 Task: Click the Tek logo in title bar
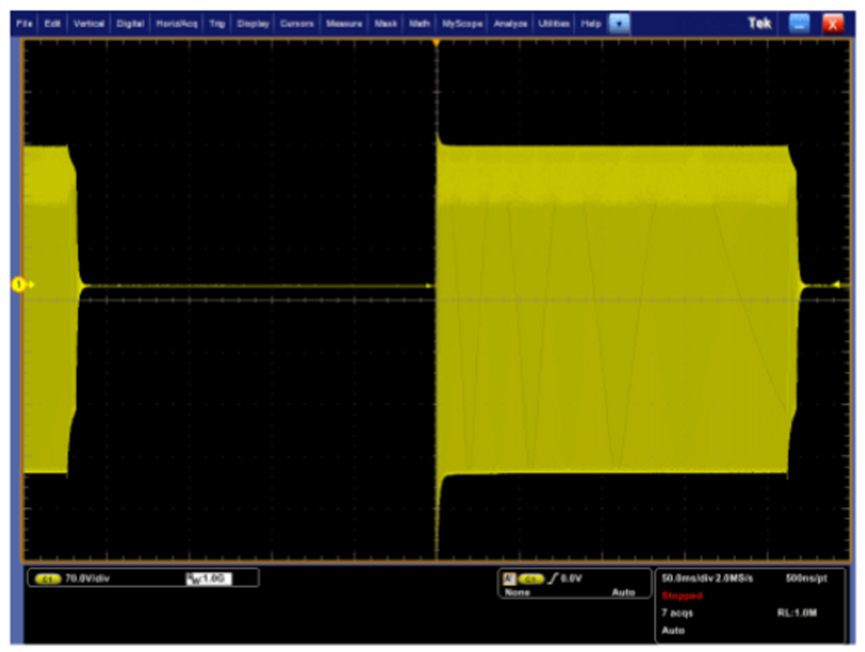(x=760, y=23)
